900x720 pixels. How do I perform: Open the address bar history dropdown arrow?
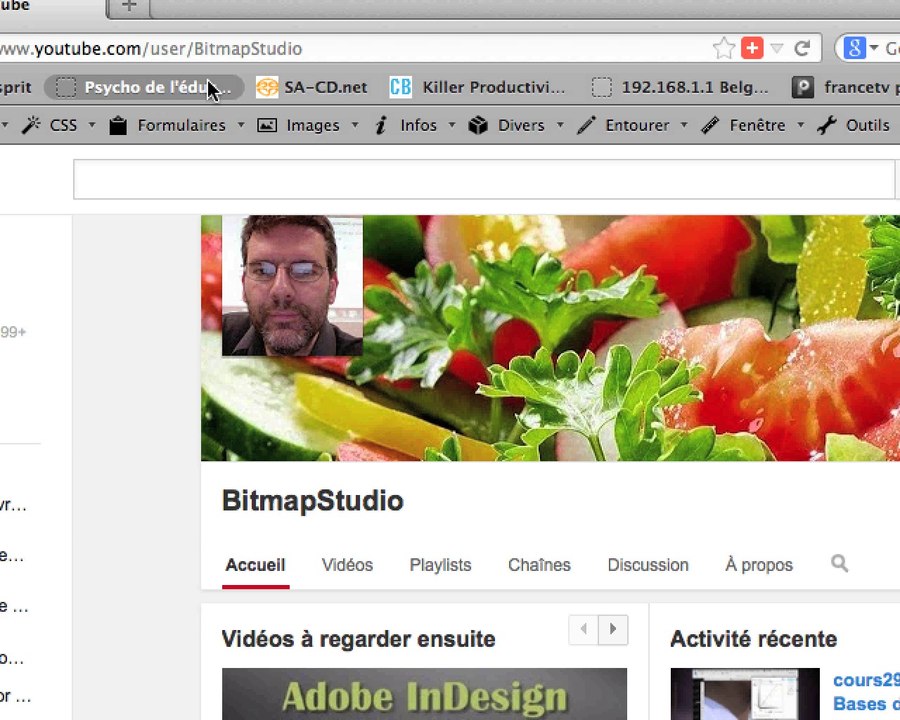[777, 49]
